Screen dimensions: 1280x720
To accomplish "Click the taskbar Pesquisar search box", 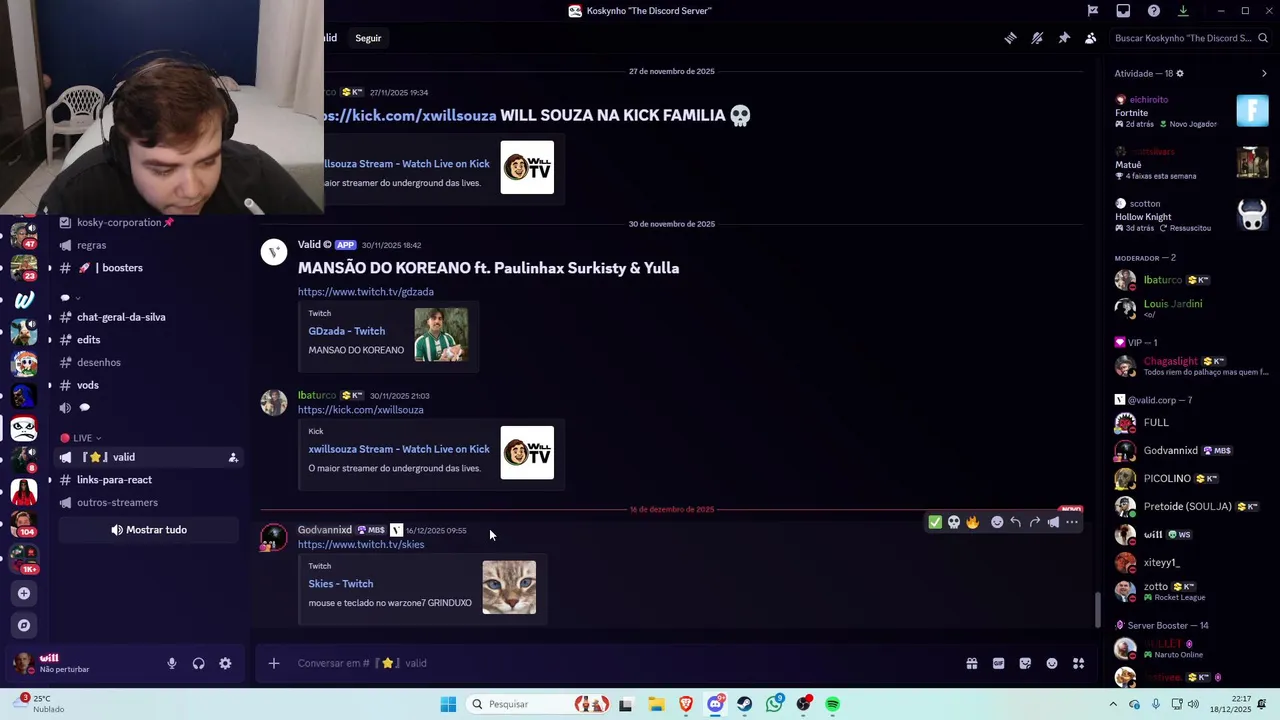I will (x=540, y=704).
